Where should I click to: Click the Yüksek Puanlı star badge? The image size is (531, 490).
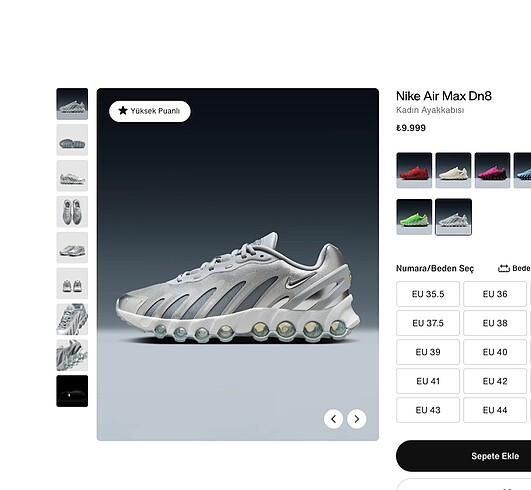click(x=150, y=111)
